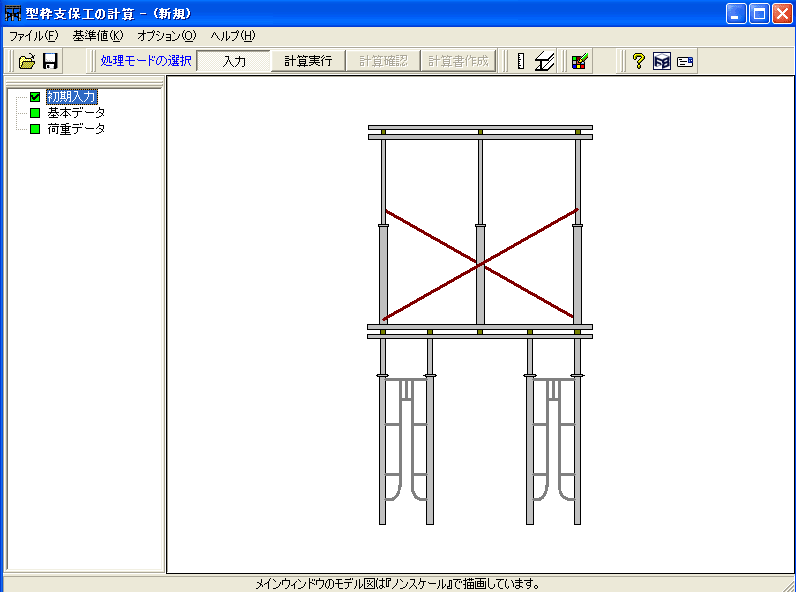Click the 処理モードの選択 label
This screenshot has width=796, height=592.
(146, 61)
